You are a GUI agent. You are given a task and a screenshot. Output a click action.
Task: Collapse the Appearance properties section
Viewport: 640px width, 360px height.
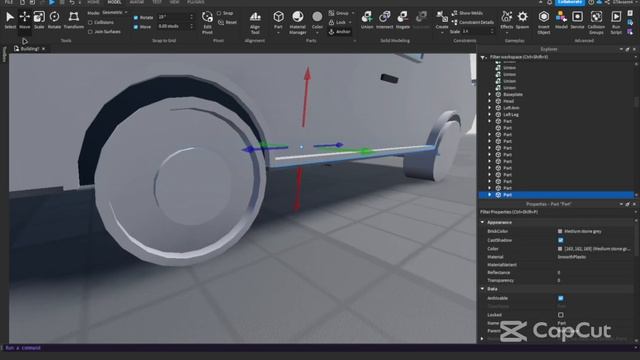[482, 222]
